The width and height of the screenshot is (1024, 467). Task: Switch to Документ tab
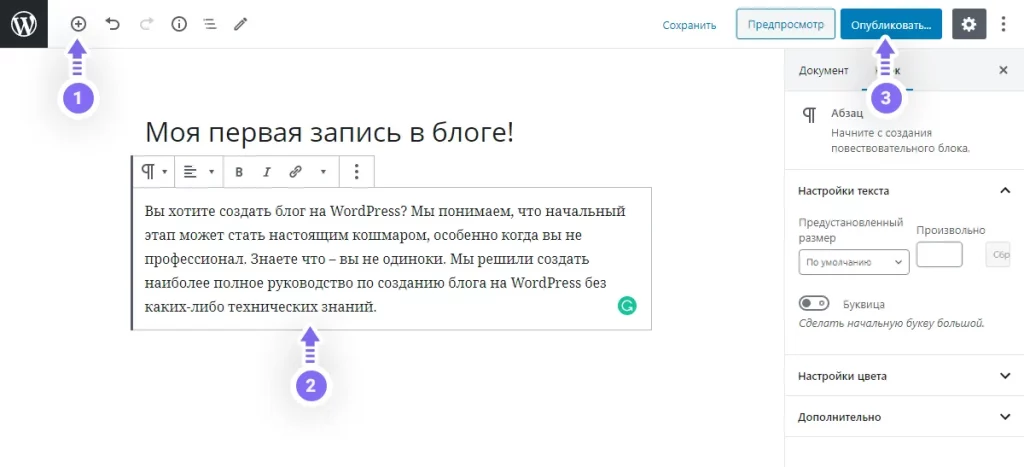click(823, 71)
